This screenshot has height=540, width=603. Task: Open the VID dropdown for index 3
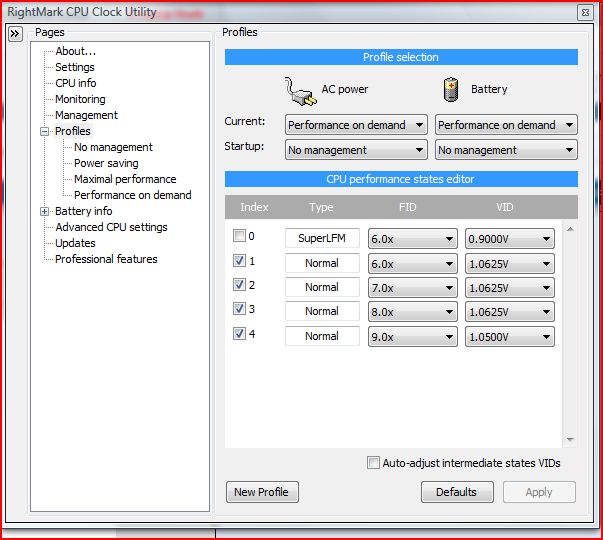pos(510,312)
